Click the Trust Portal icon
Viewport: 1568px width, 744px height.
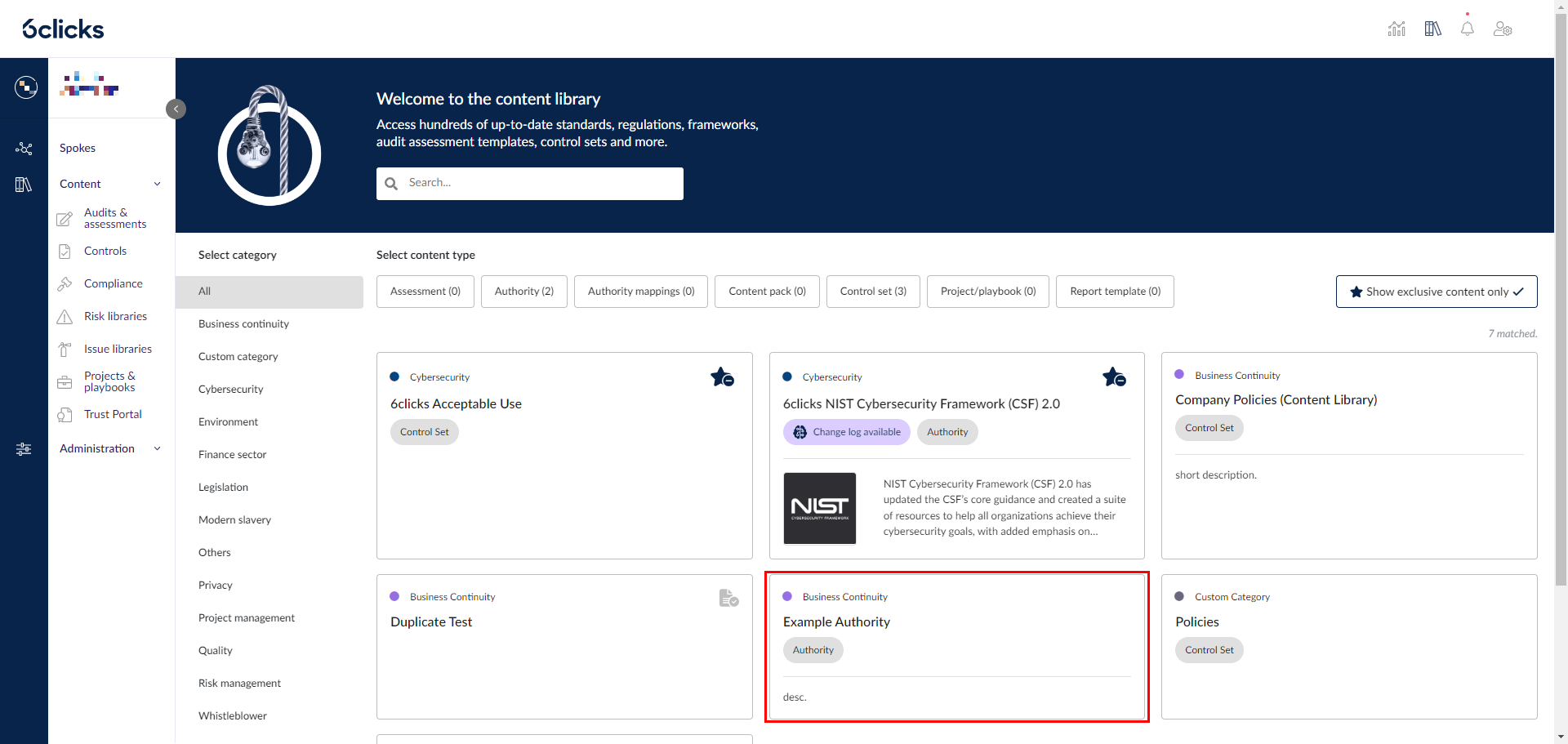[65, 415]
